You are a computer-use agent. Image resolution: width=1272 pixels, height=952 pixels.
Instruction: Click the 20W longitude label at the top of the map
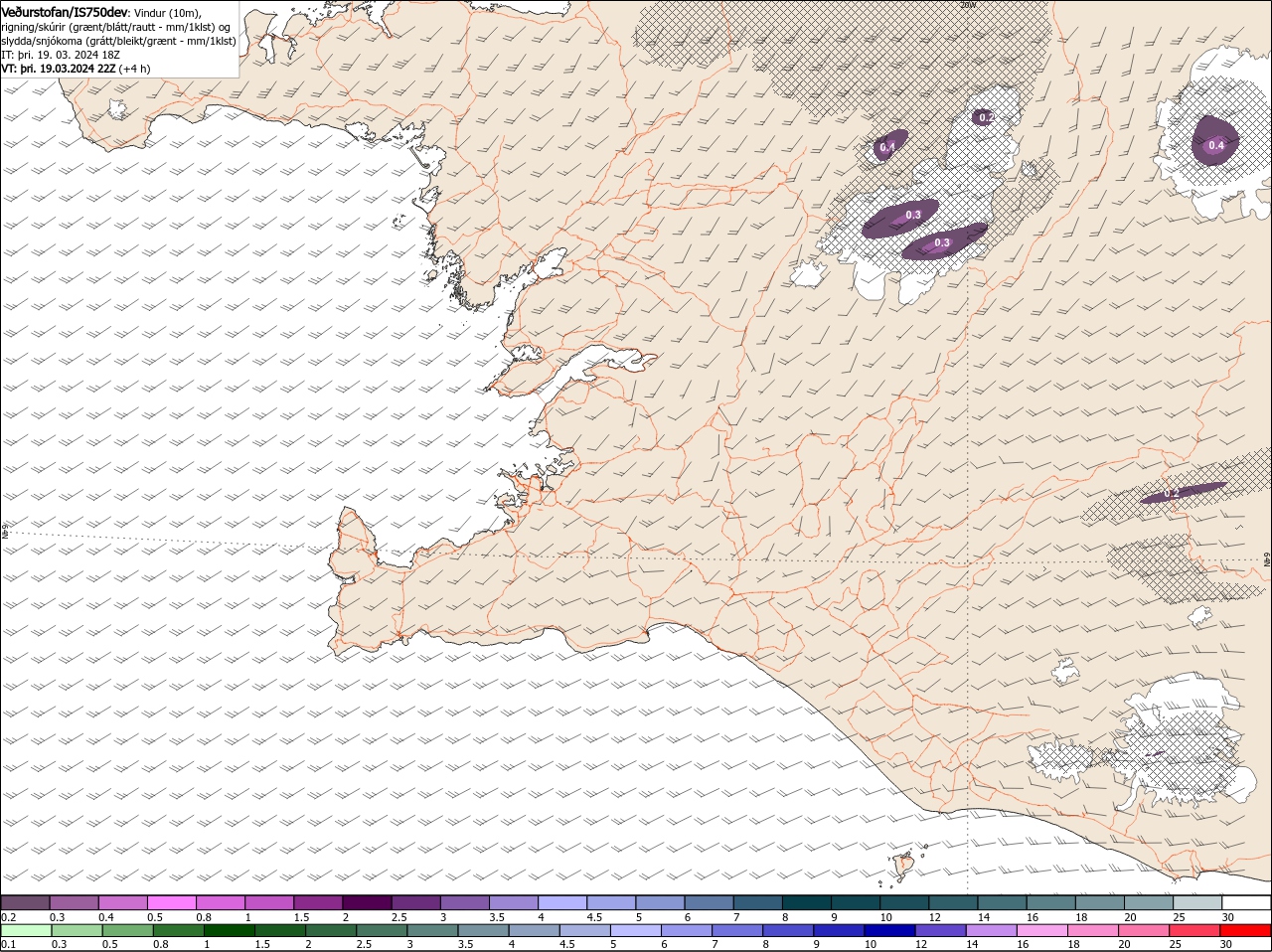[x=969, y=5]
